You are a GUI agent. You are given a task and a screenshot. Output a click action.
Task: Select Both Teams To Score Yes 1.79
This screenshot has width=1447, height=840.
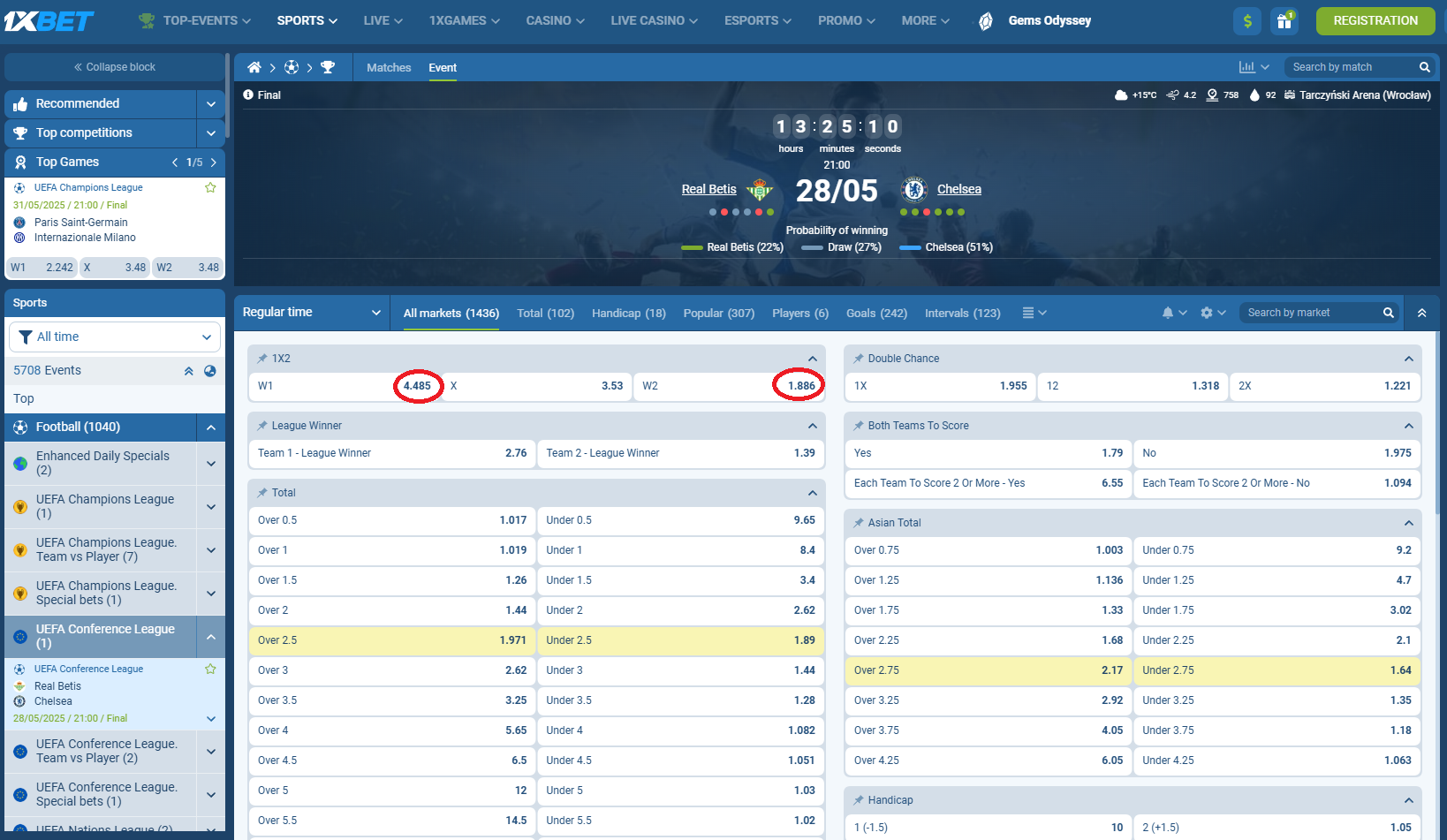[x=989, y=453]
